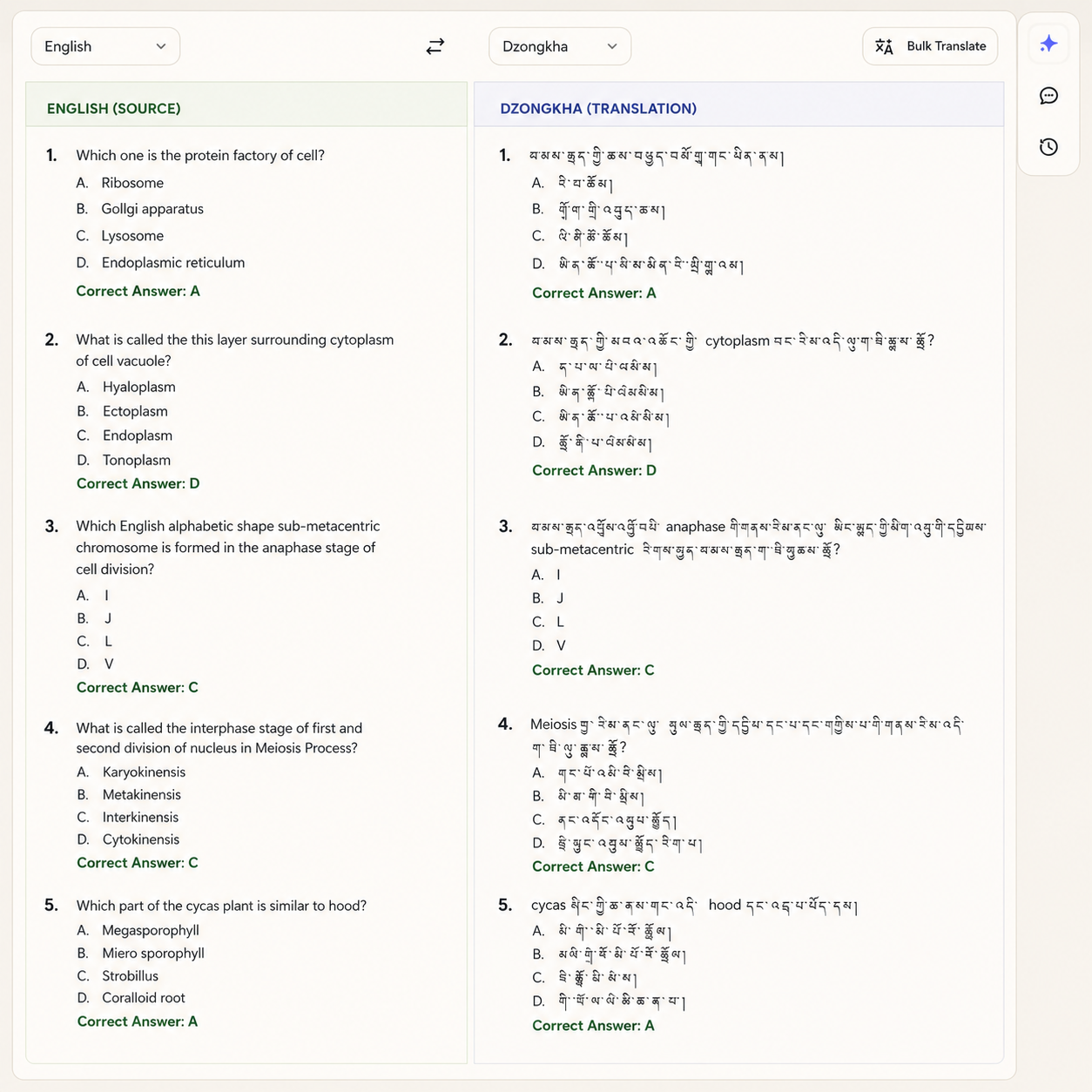
Task: Click Correct Answer: A under English question 1
Action: tap(138, 291)
